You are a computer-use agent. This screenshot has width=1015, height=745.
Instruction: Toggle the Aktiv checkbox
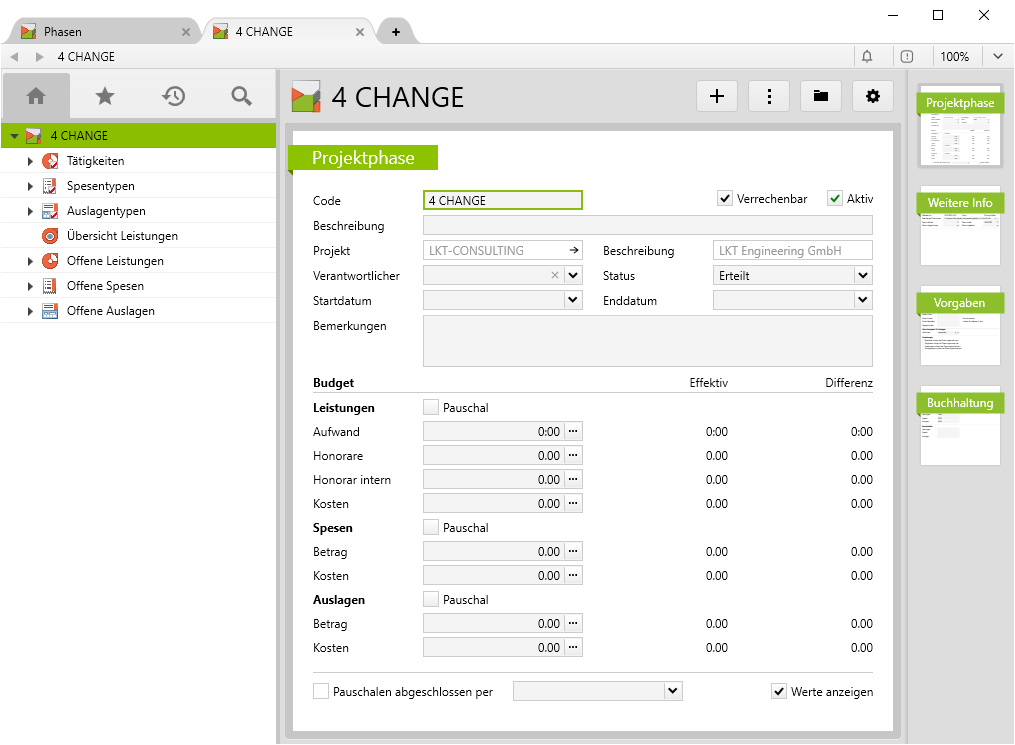pyautogui.click(x=835, y=199)
